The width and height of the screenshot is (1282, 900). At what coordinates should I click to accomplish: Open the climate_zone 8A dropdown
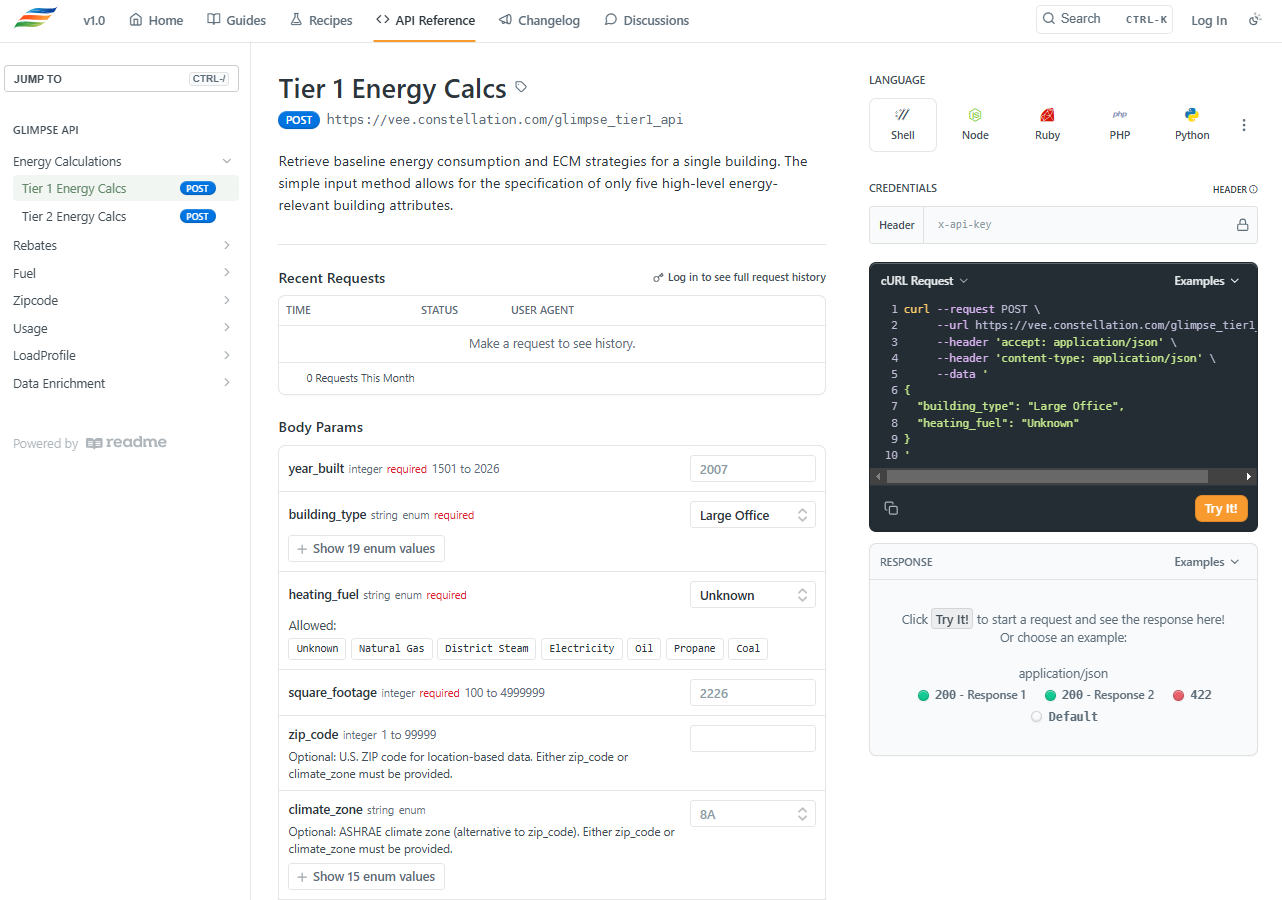(753, 814)
